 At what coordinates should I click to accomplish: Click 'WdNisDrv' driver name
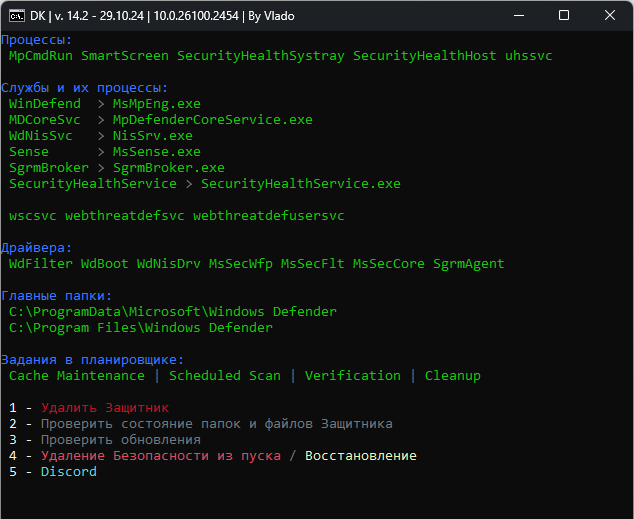click(169, 264)
